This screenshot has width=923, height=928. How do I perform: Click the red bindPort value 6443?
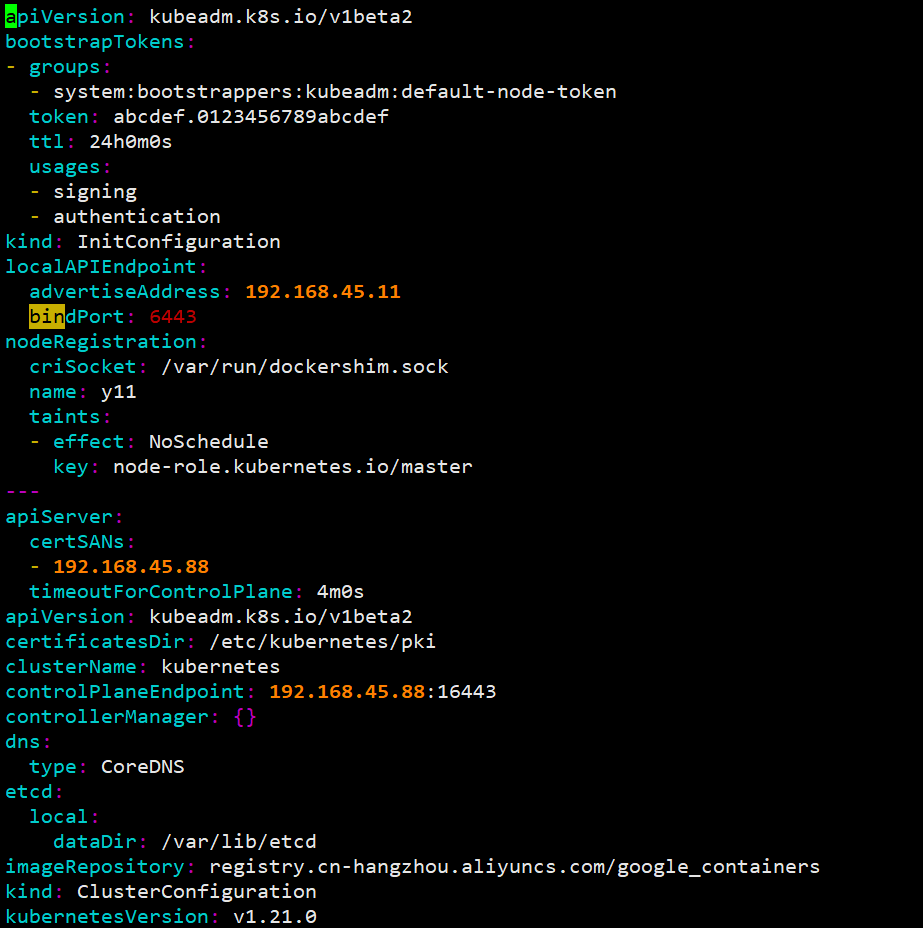click(173, 317)
